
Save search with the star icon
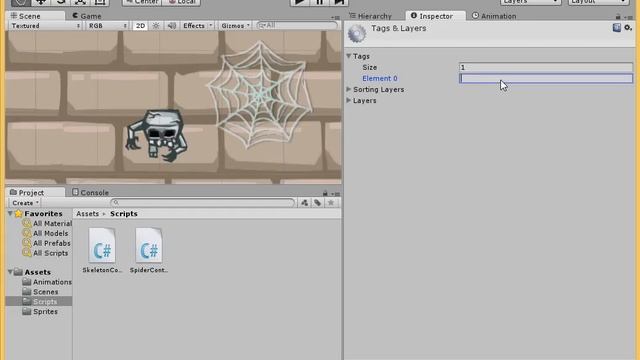(331, 202)
